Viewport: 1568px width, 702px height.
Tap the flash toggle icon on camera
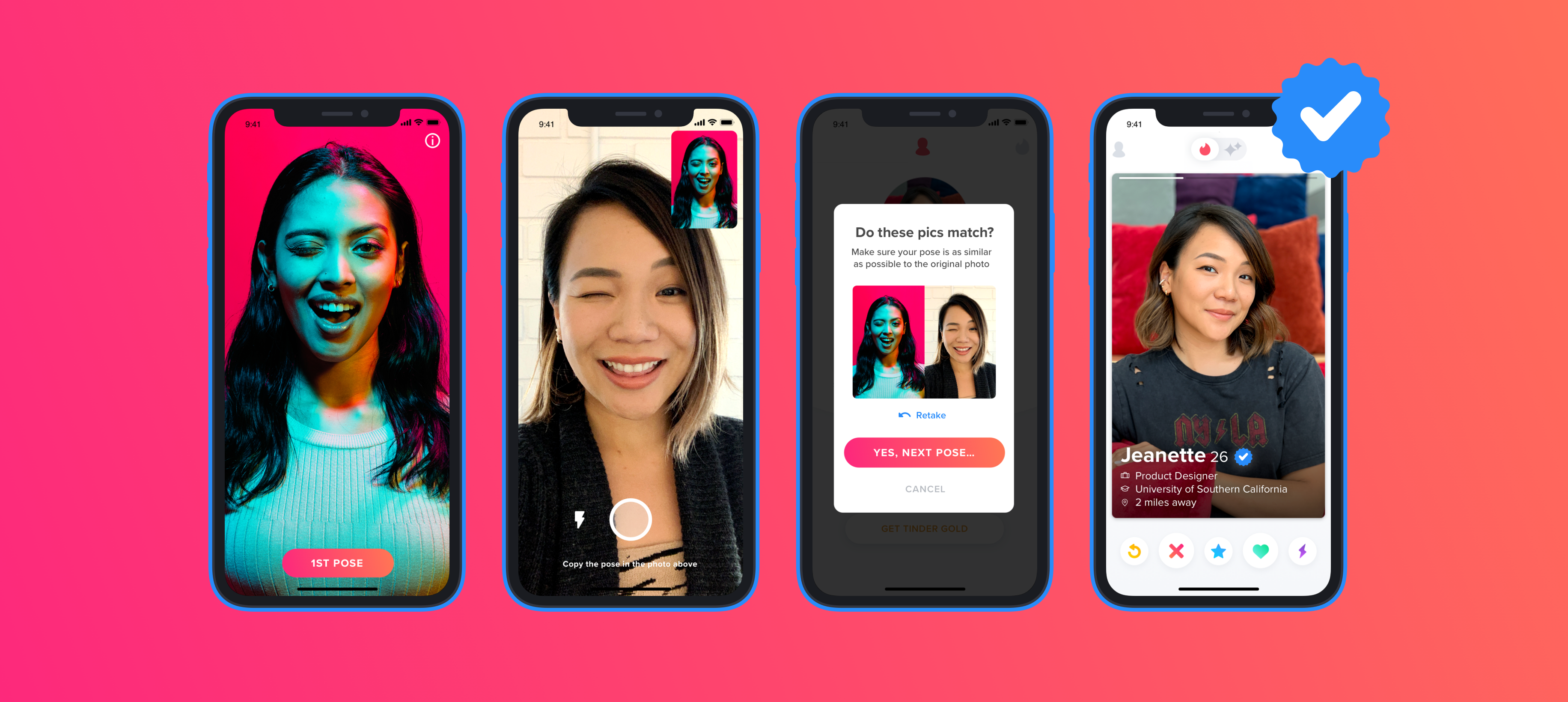[x=575, y=518]
